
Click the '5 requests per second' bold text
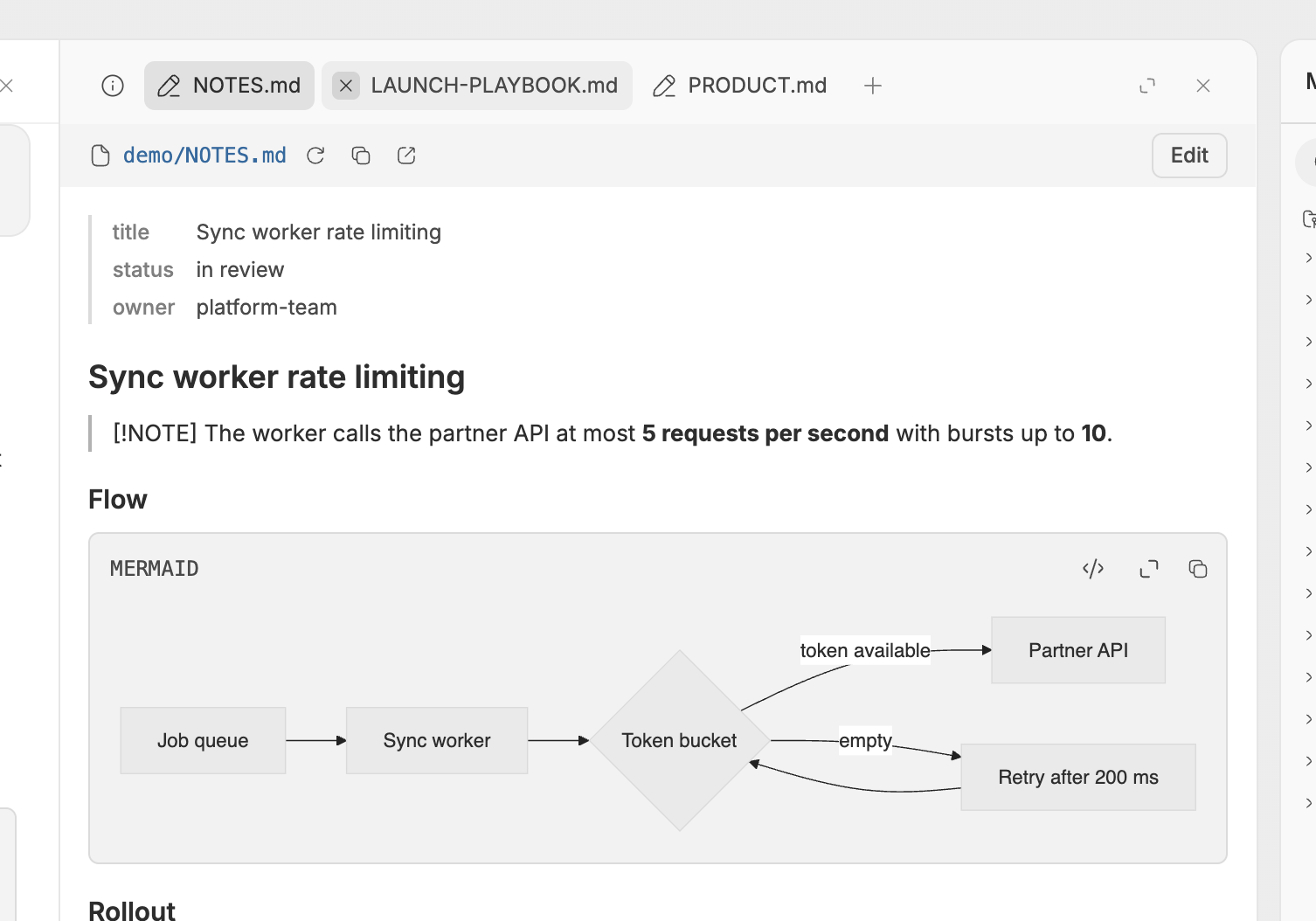tap(765, 433)
